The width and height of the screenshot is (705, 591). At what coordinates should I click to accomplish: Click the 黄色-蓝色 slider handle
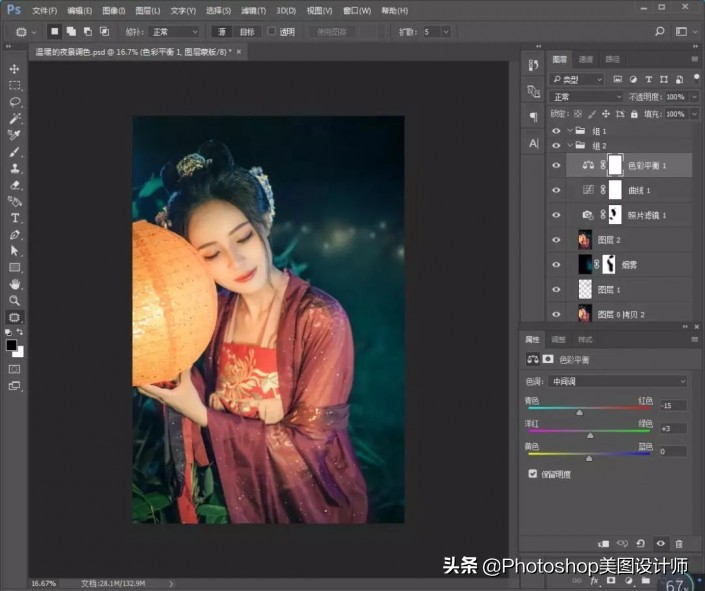pyautogui.click(x=589, y=458)
